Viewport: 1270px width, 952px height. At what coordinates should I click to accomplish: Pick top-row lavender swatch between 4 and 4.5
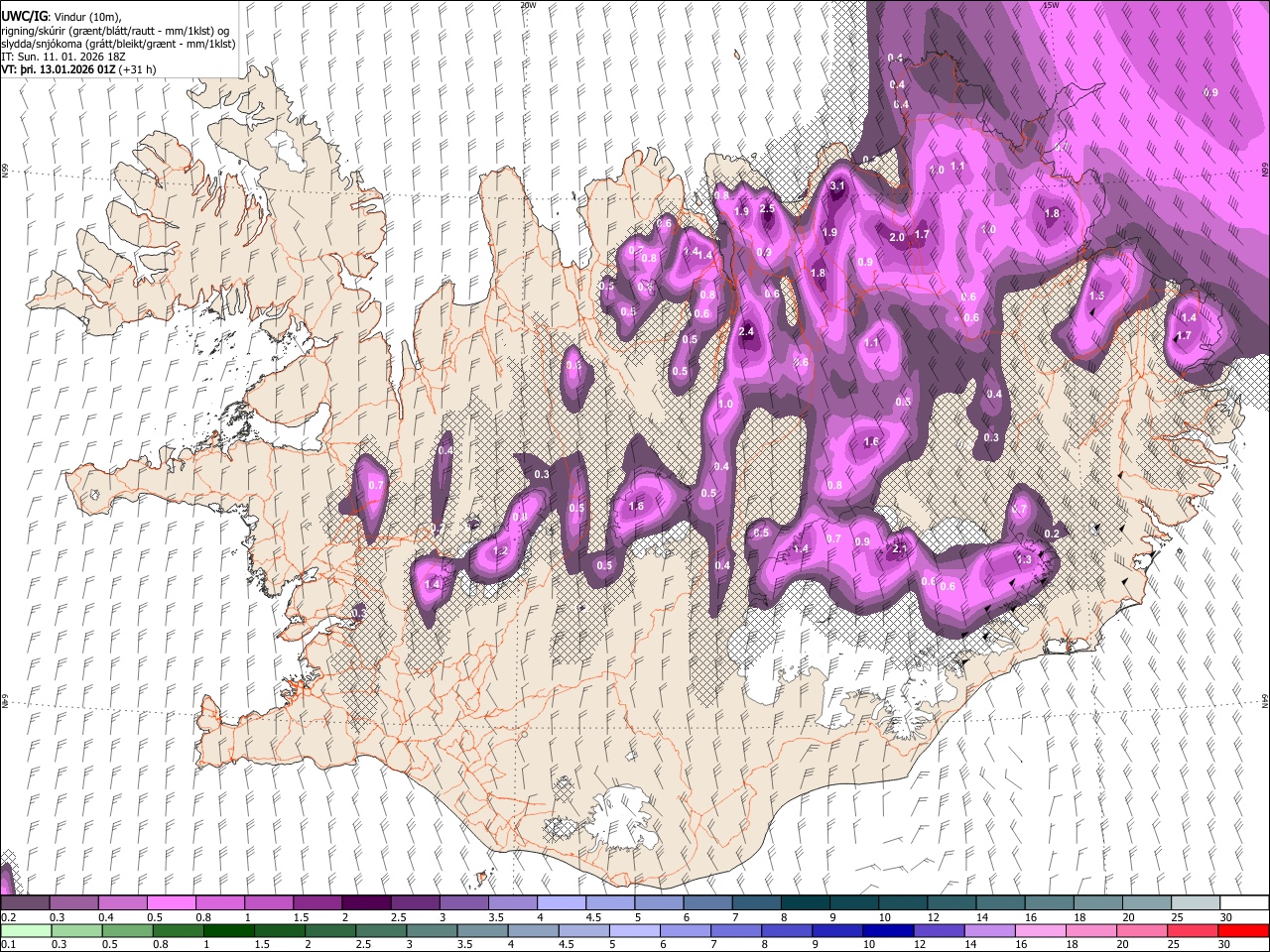point(560,903)
